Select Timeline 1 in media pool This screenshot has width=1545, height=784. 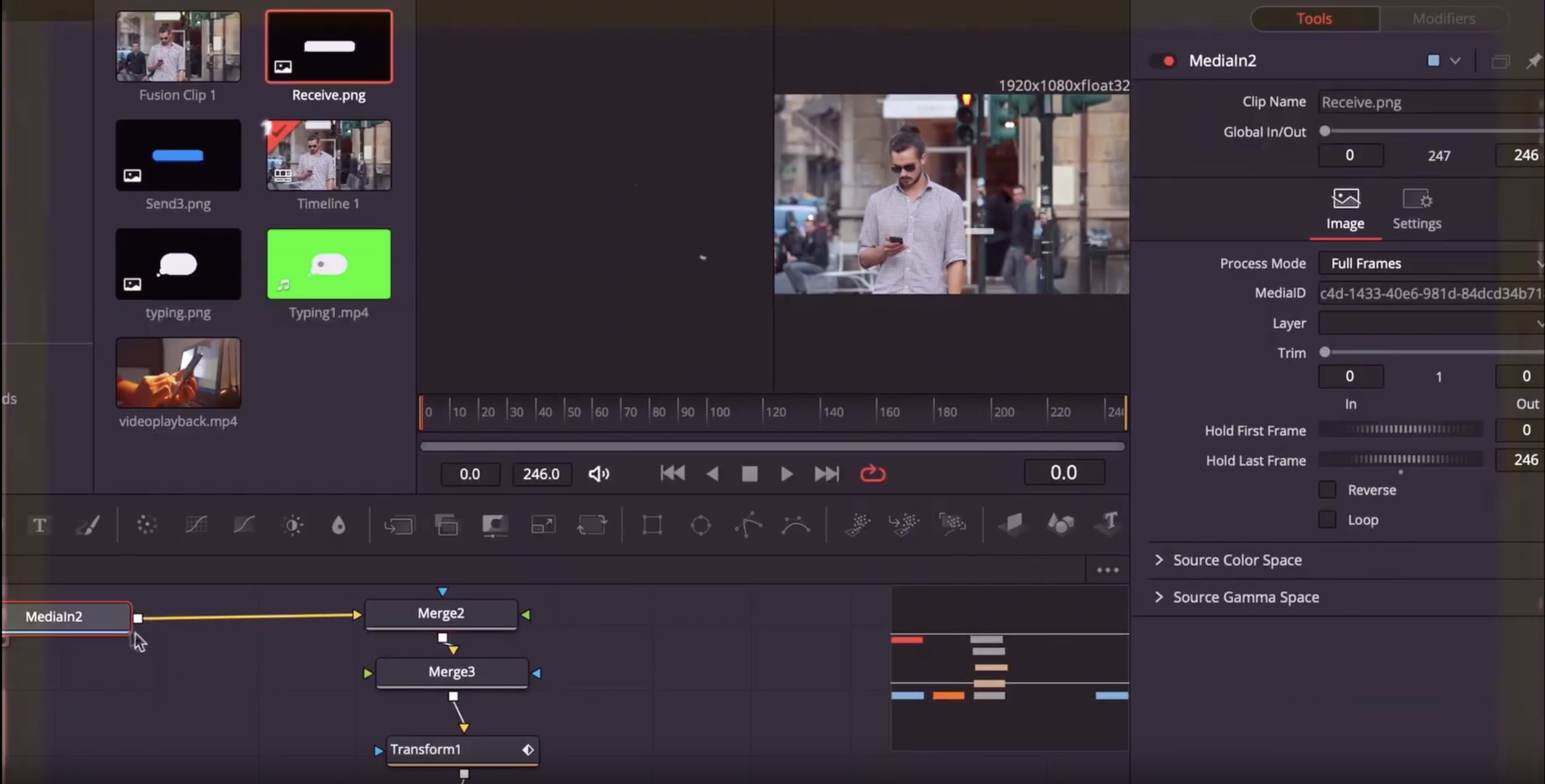[329, 155]
